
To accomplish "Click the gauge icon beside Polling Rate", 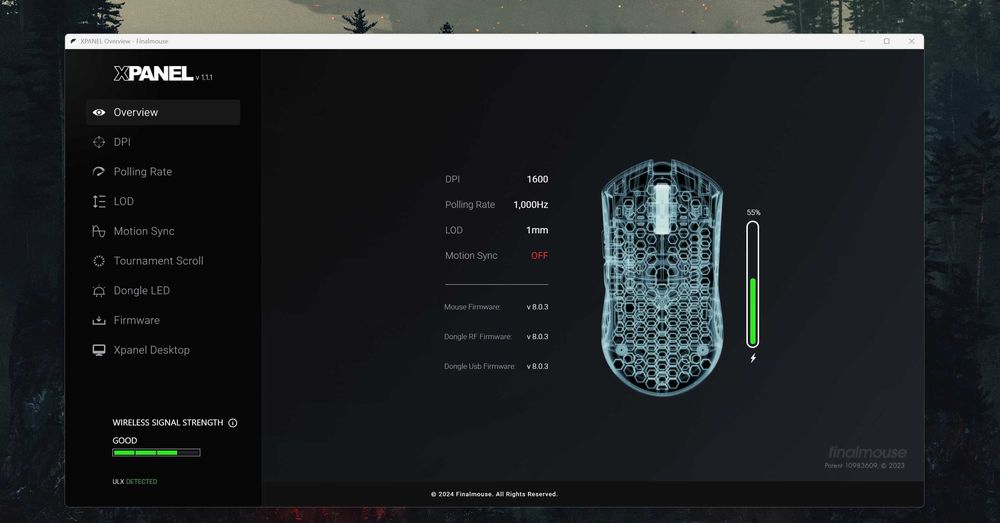I will pos(99,172).
